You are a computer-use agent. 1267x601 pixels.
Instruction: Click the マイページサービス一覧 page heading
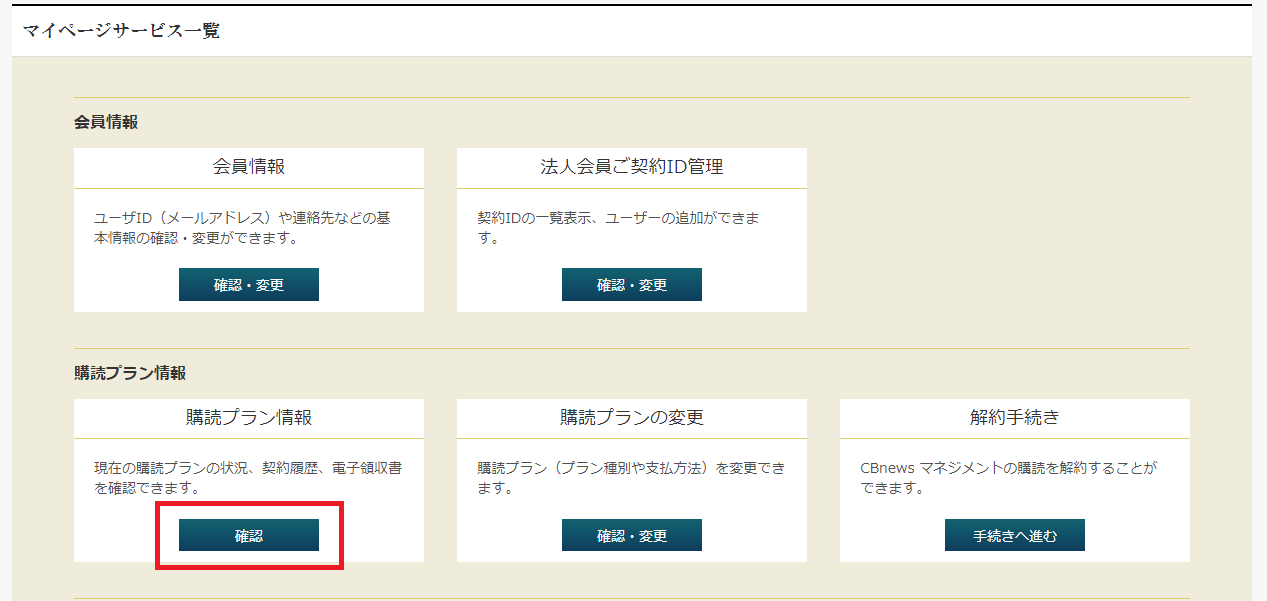click(x=121, y=31)
